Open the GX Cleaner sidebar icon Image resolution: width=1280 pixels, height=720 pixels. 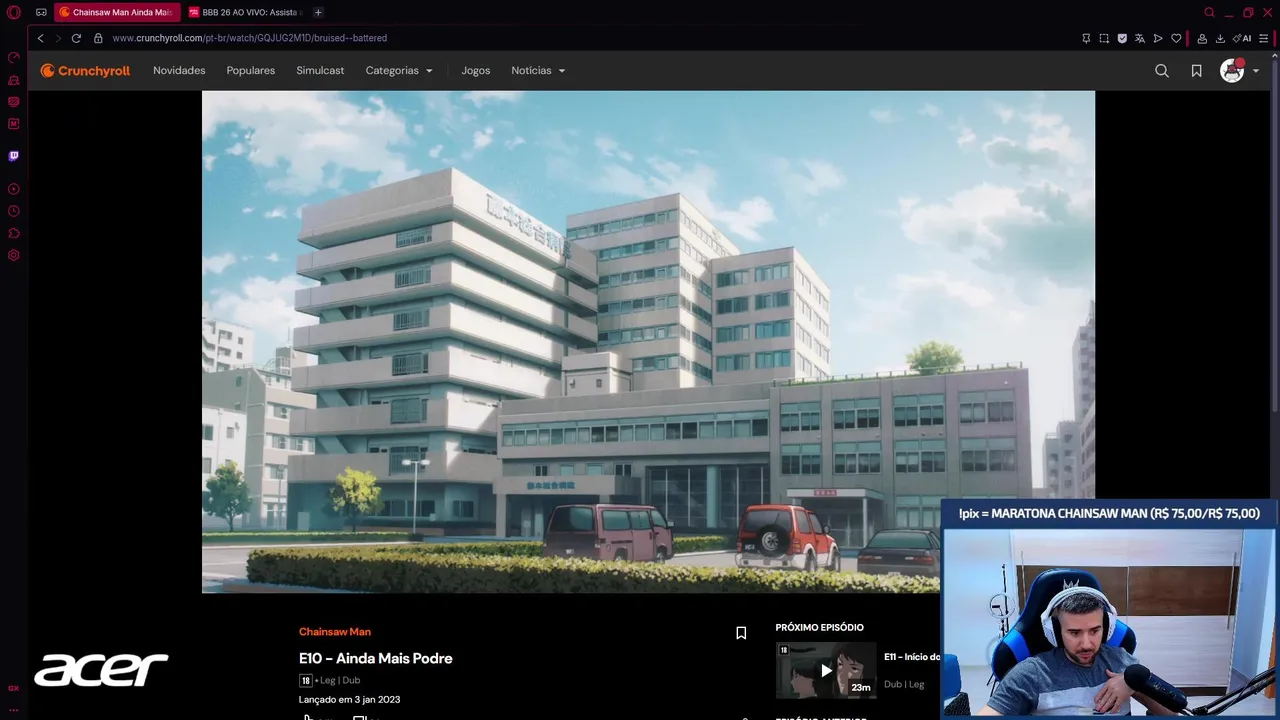[x=14, y=79]
